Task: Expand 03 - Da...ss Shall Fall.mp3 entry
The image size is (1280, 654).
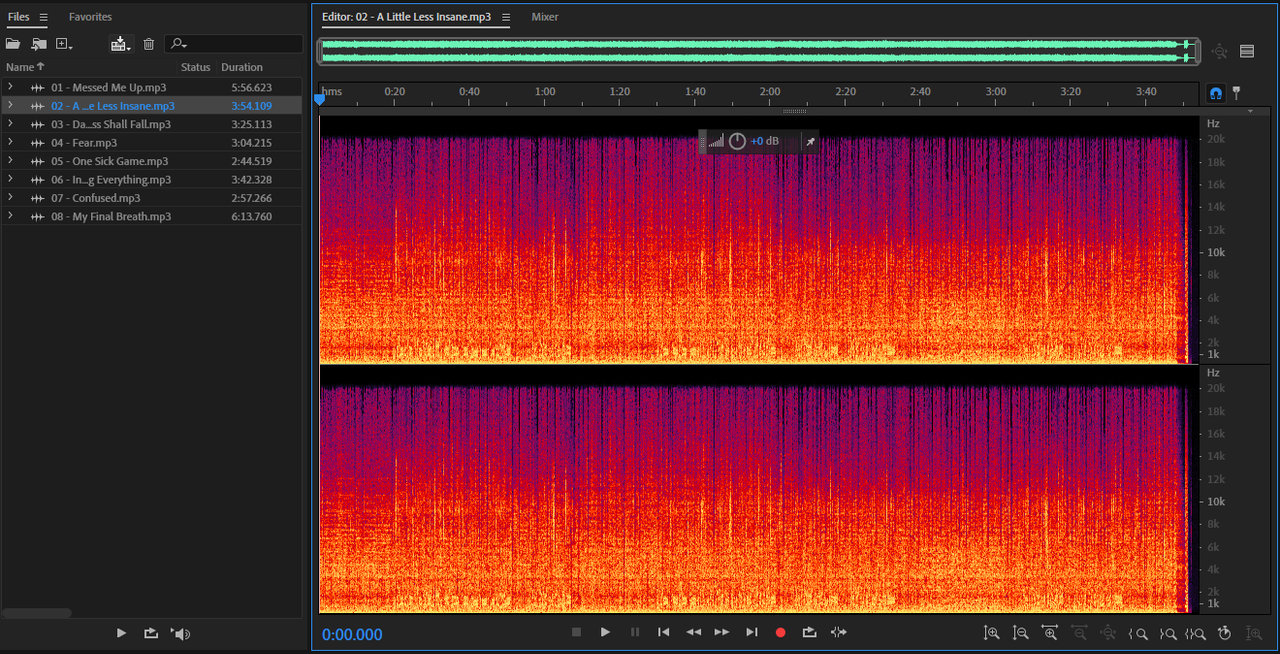Action: tap(10, 124)
